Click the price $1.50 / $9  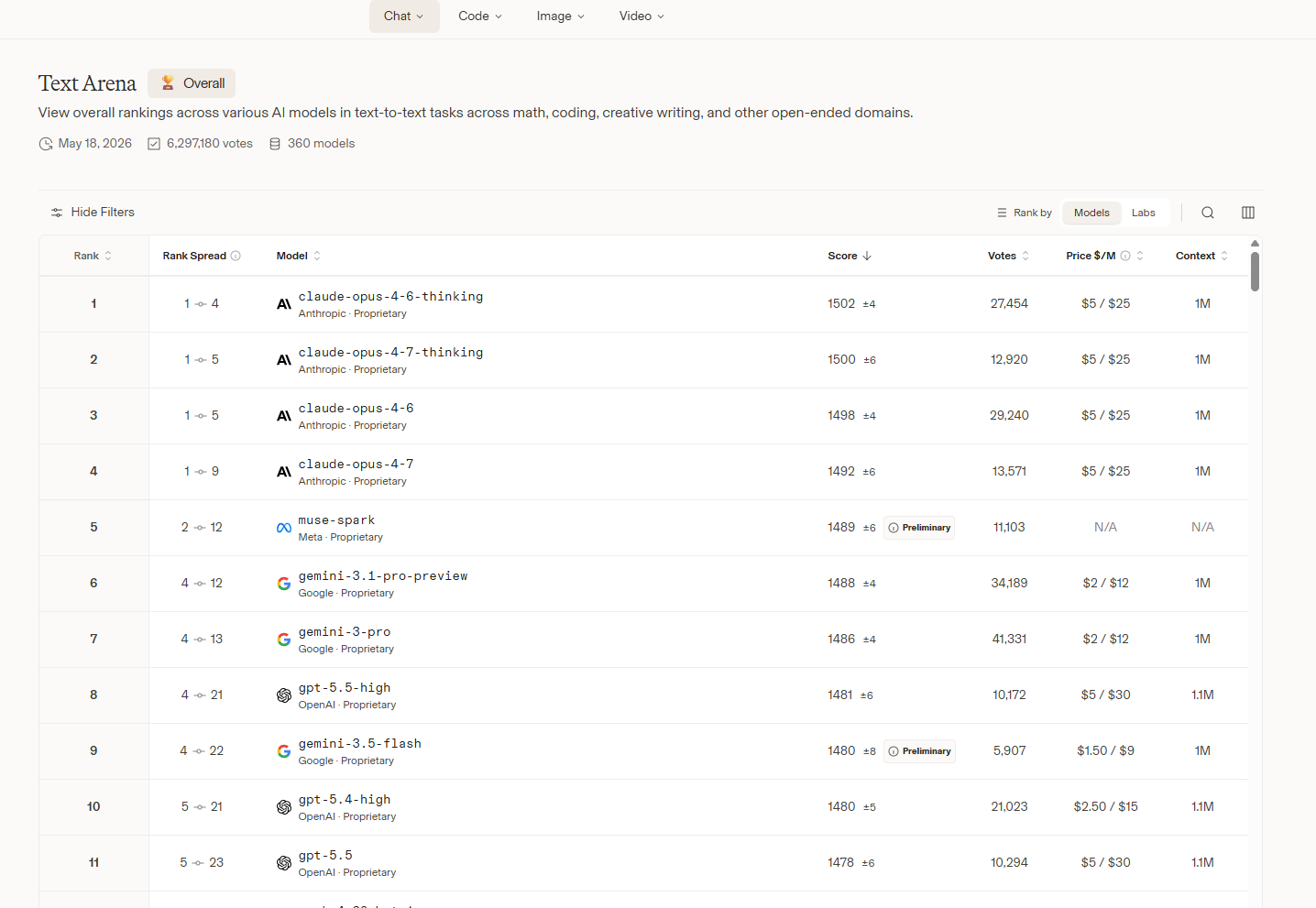[1105, 751]
